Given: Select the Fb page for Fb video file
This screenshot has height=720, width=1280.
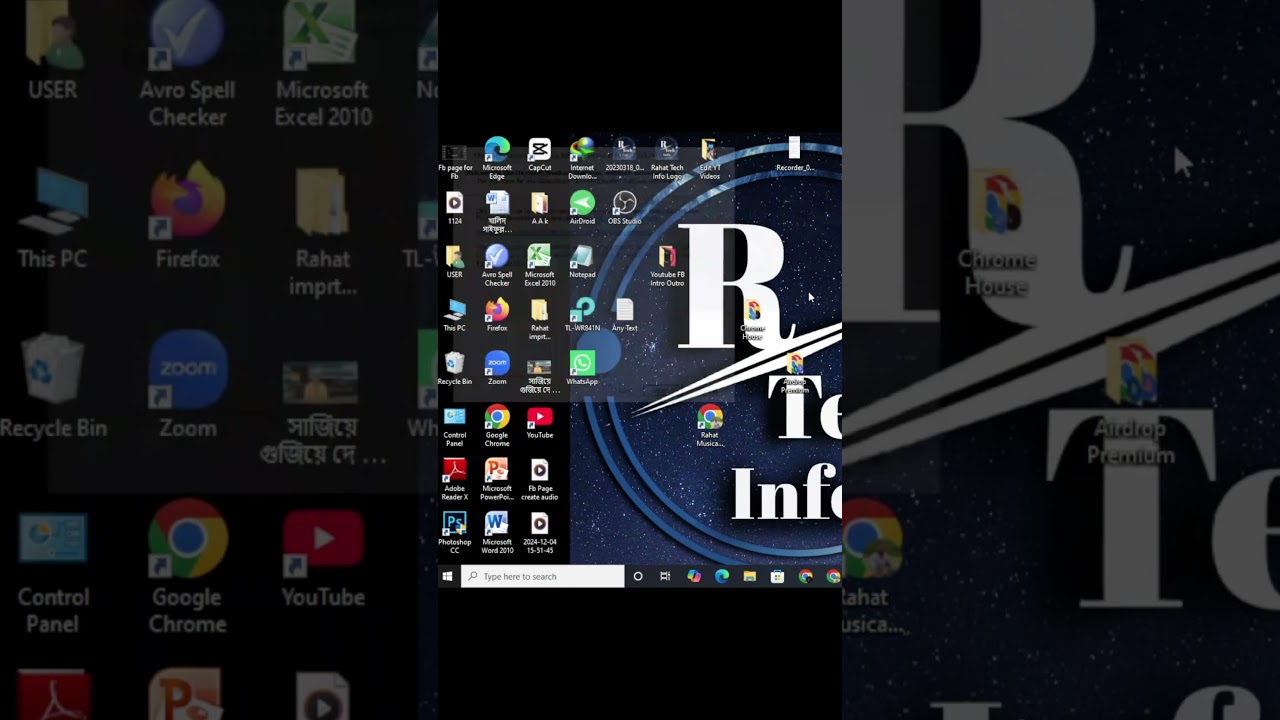Looking at the screenshot, I should point(455,158).
